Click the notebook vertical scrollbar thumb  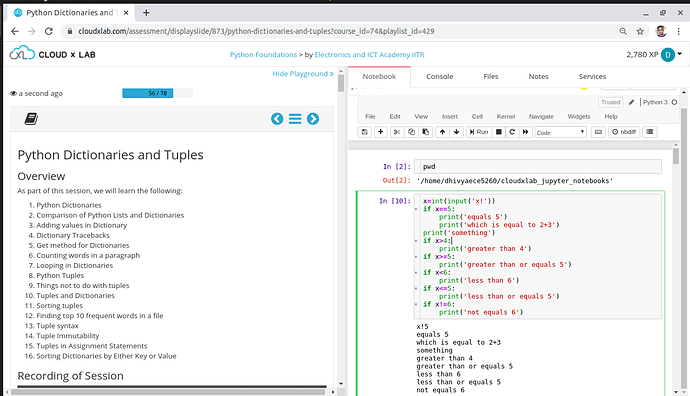click(x=676, y=156)
